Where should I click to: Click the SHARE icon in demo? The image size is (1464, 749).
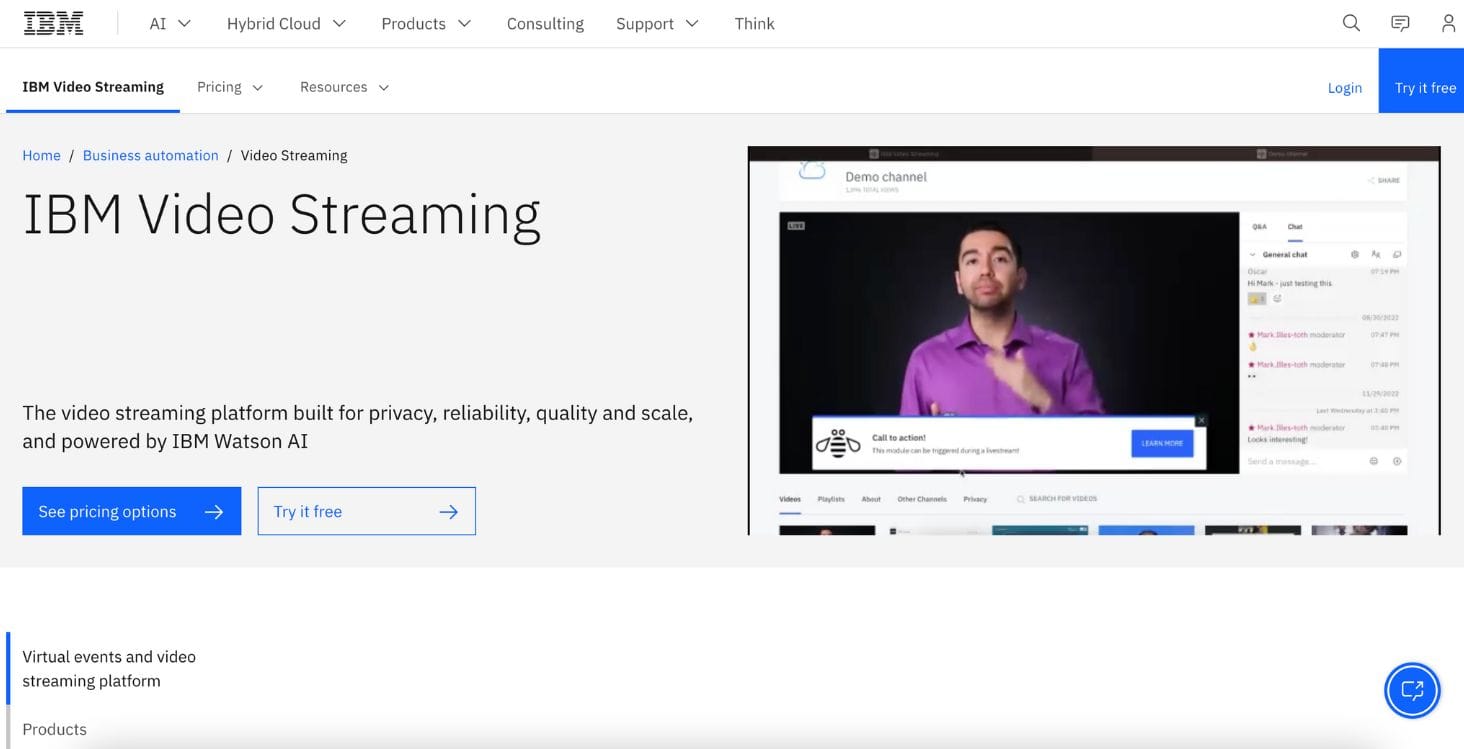(1383, 181)
